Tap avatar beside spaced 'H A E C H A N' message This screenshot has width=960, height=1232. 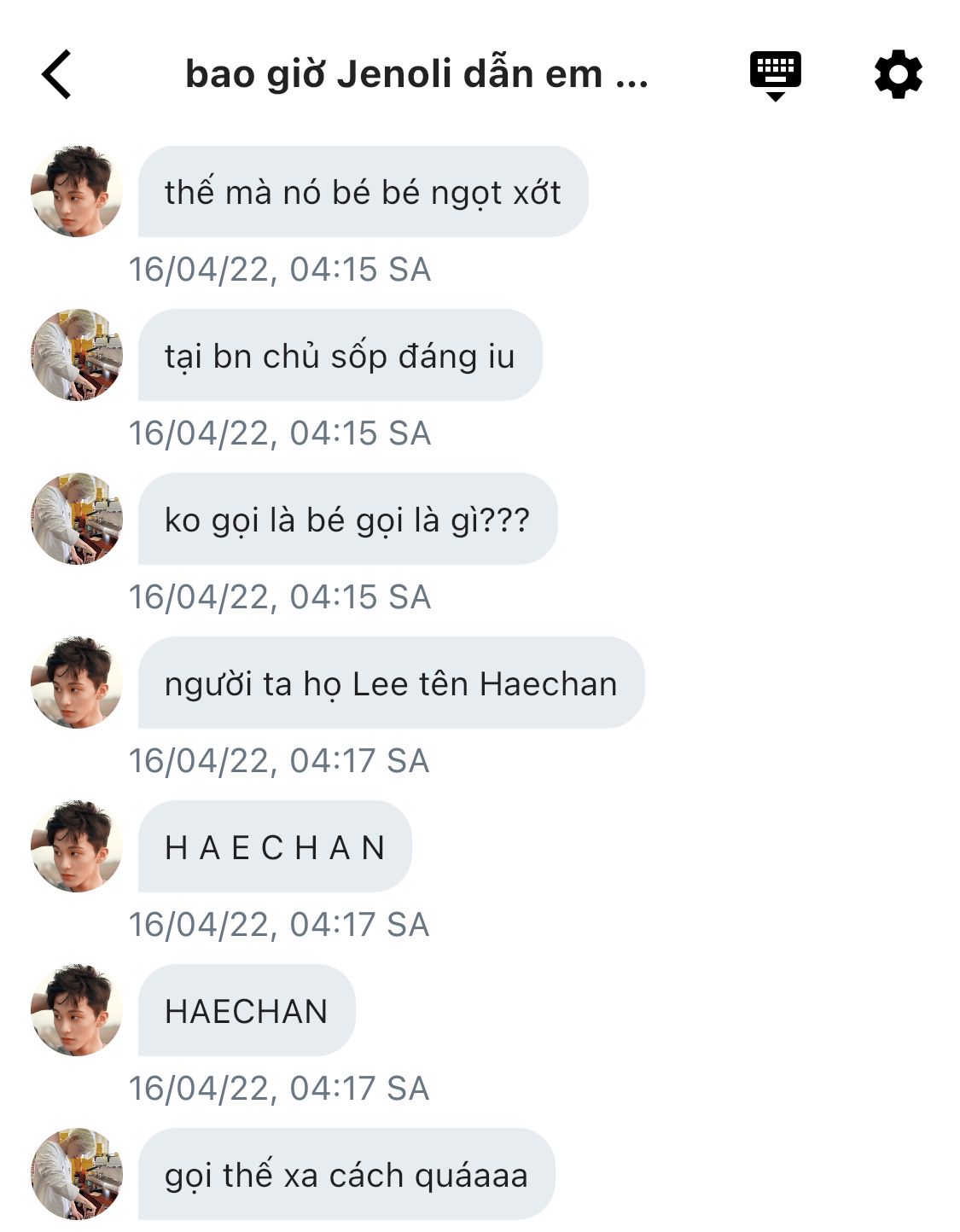click(x=77, y=846)
